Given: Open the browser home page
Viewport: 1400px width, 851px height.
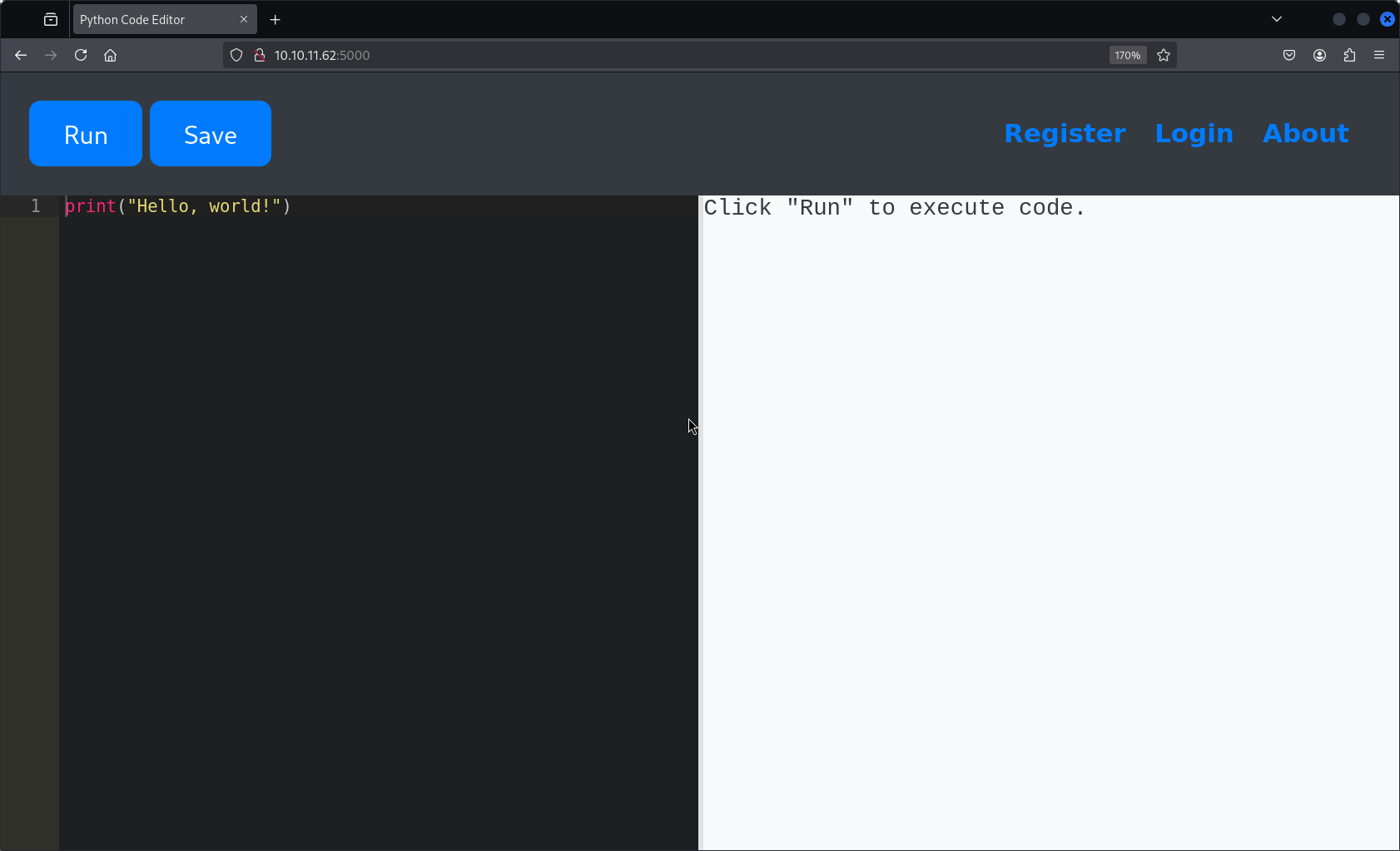Looking at the screenshot, I should (x=110, y=55).
